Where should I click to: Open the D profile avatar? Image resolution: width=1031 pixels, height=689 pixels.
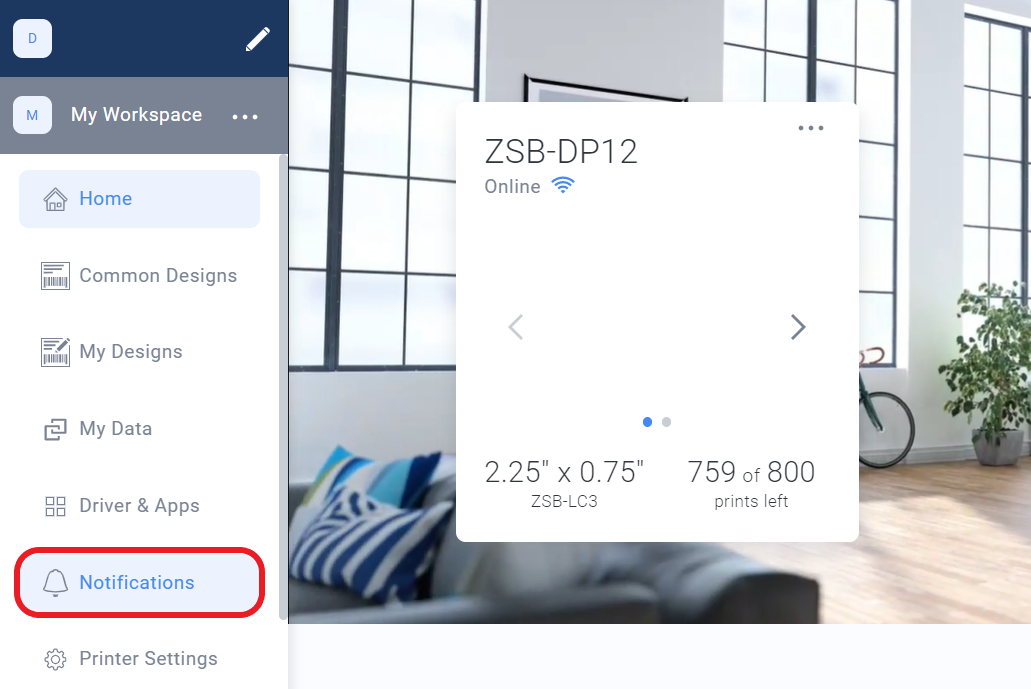(32, 38)
